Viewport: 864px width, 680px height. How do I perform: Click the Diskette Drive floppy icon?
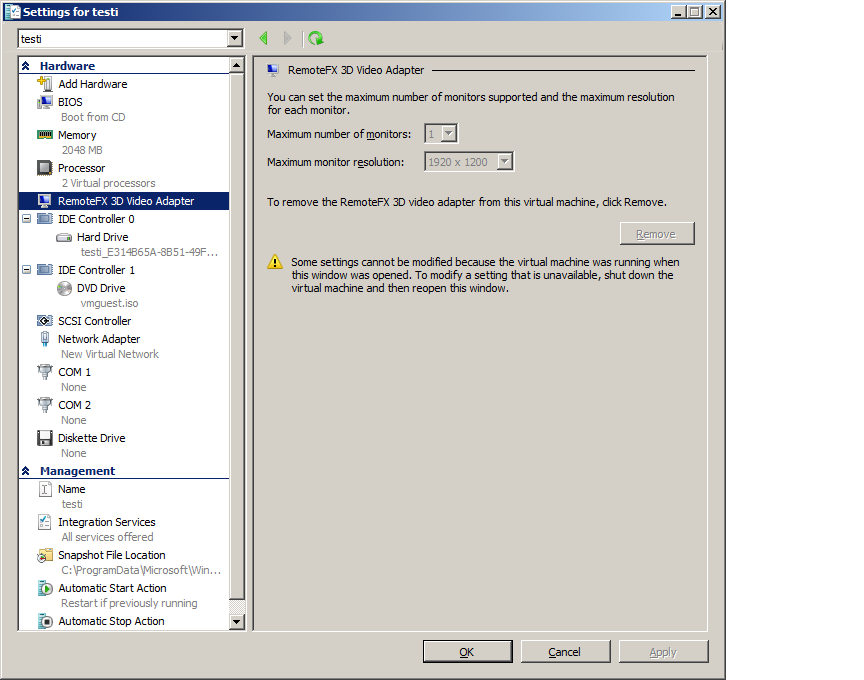point(45,438)
